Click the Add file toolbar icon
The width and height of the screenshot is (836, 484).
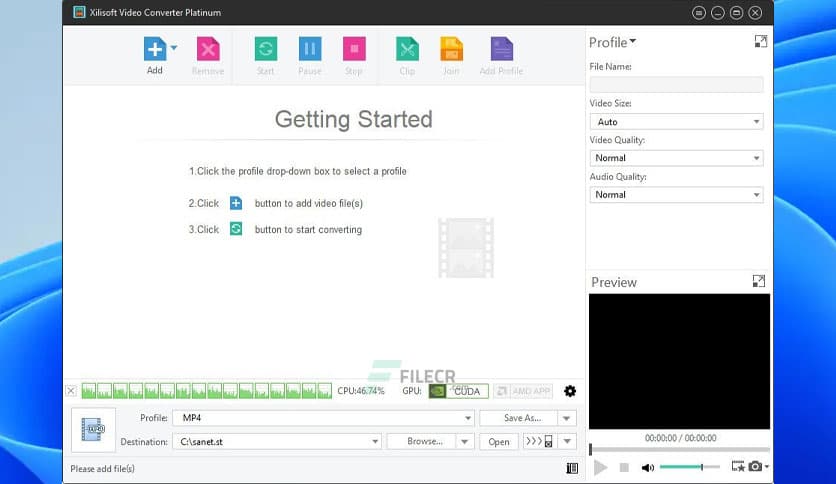tap(155, 49)
